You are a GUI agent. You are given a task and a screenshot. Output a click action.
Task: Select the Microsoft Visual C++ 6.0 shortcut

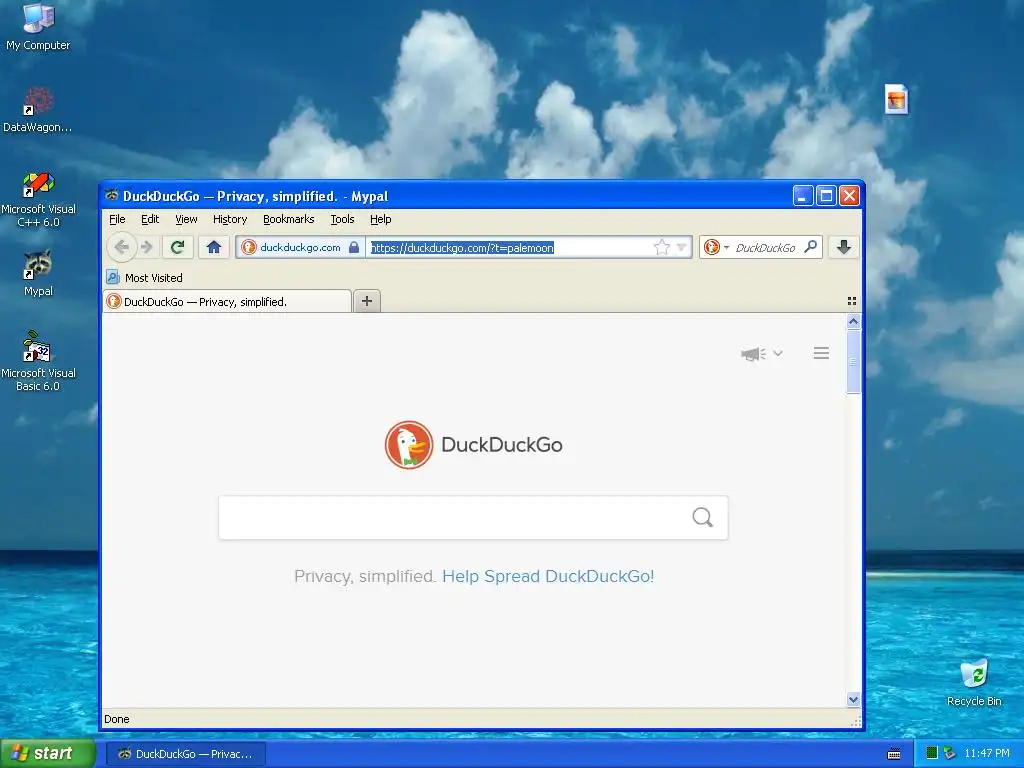click(x=38, y=200)
